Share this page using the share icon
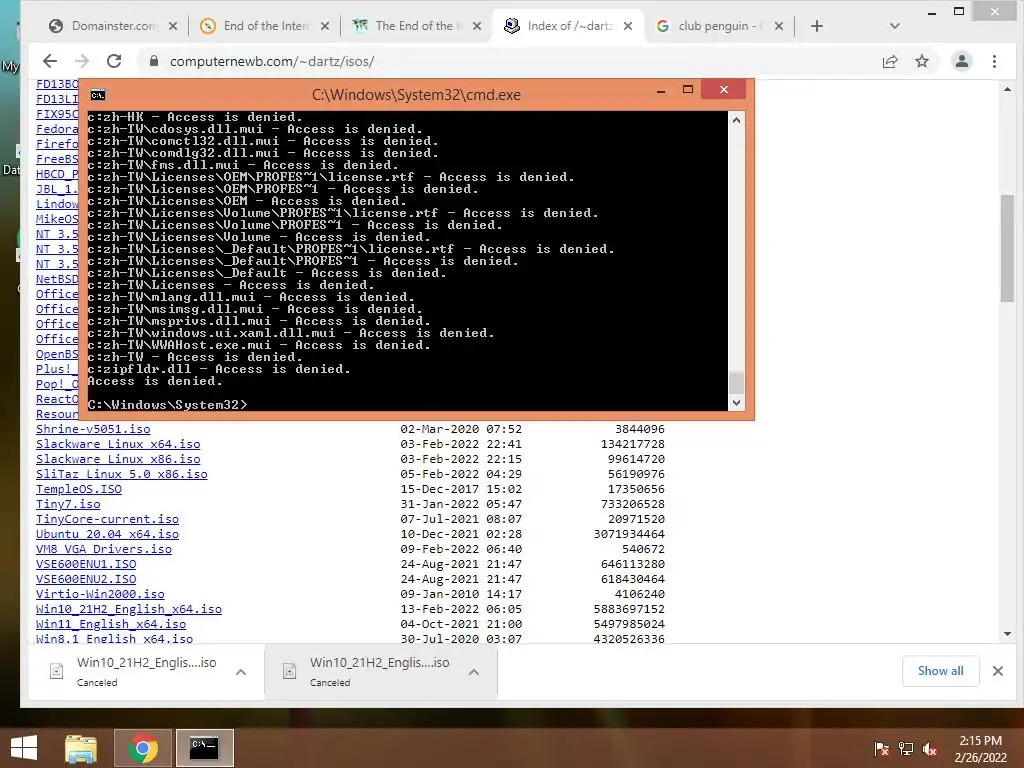The height and width of the screenshot is (768, 1024). pos(889,61)
